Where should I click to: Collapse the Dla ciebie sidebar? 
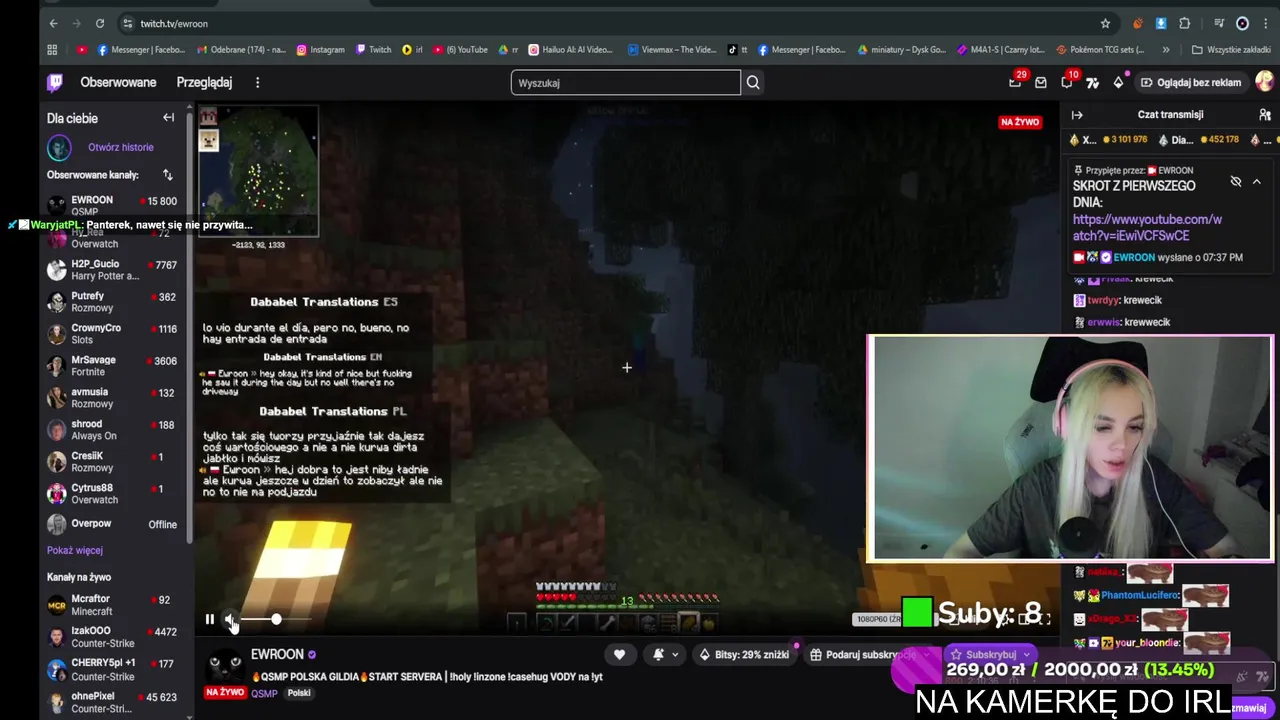[168, 118]
